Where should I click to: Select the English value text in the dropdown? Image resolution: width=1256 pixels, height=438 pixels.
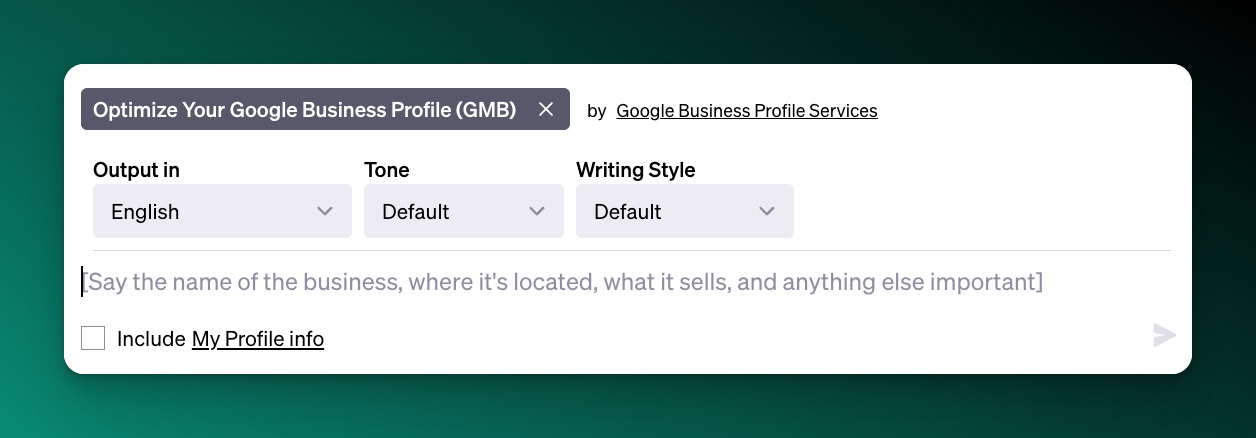tap(145, 212)
